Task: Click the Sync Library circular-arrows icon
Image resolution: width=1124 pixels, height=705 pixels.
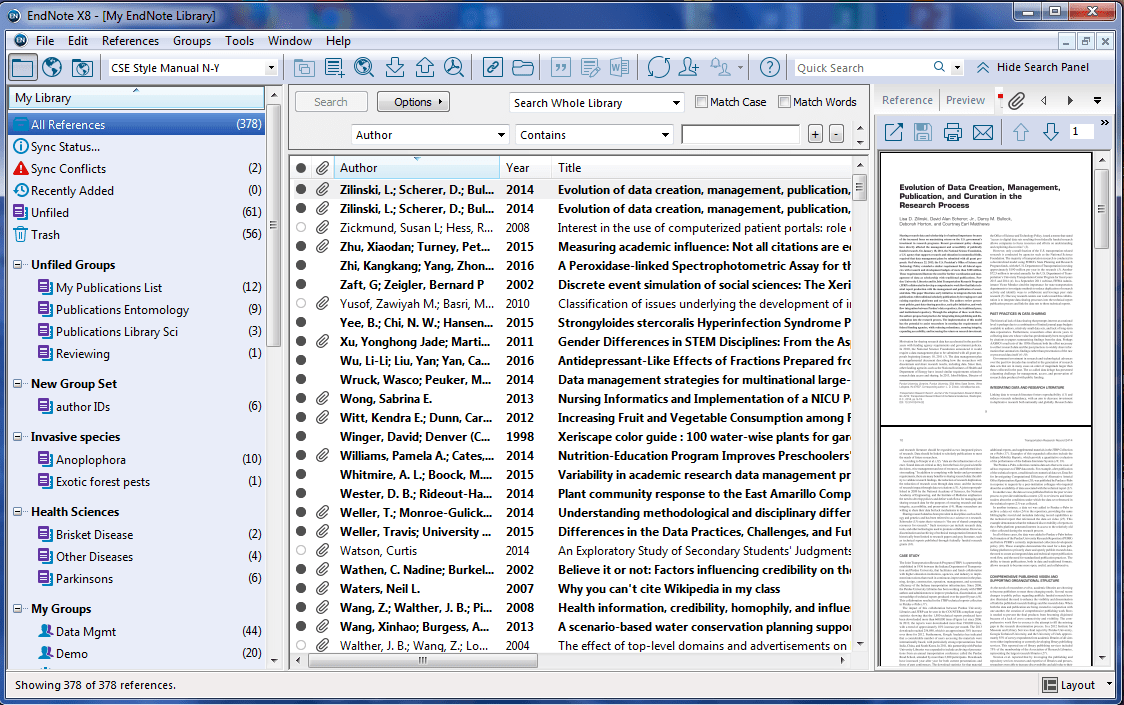Action: [x=658, y=68]
